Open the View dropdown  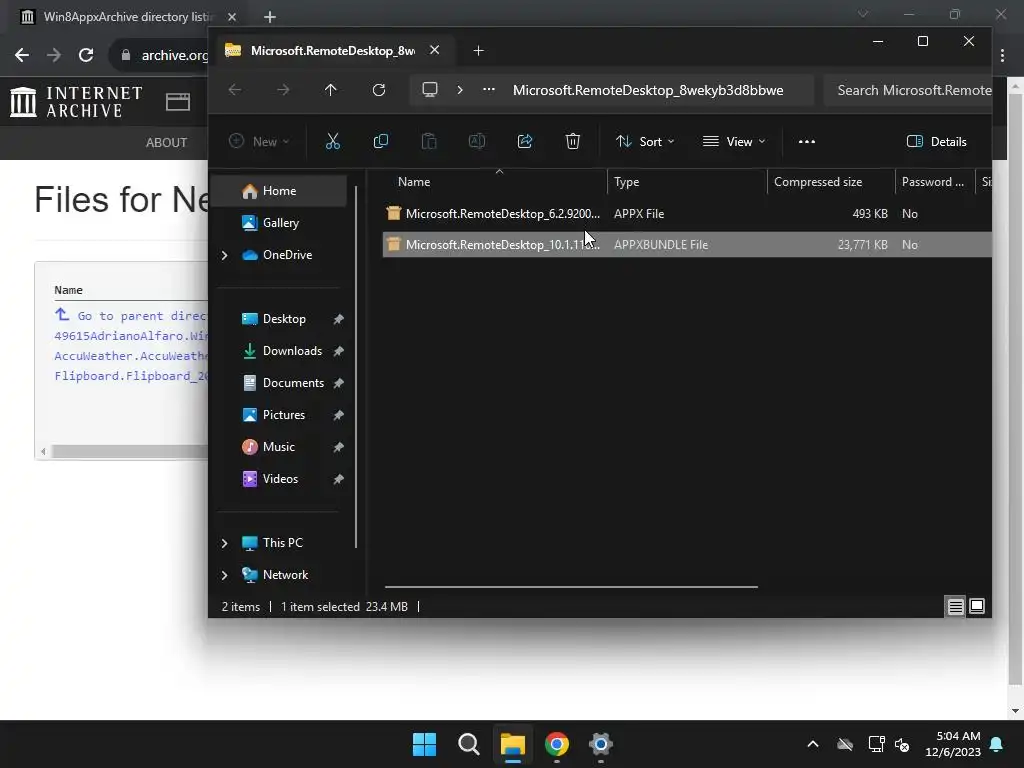click(733, 141)
